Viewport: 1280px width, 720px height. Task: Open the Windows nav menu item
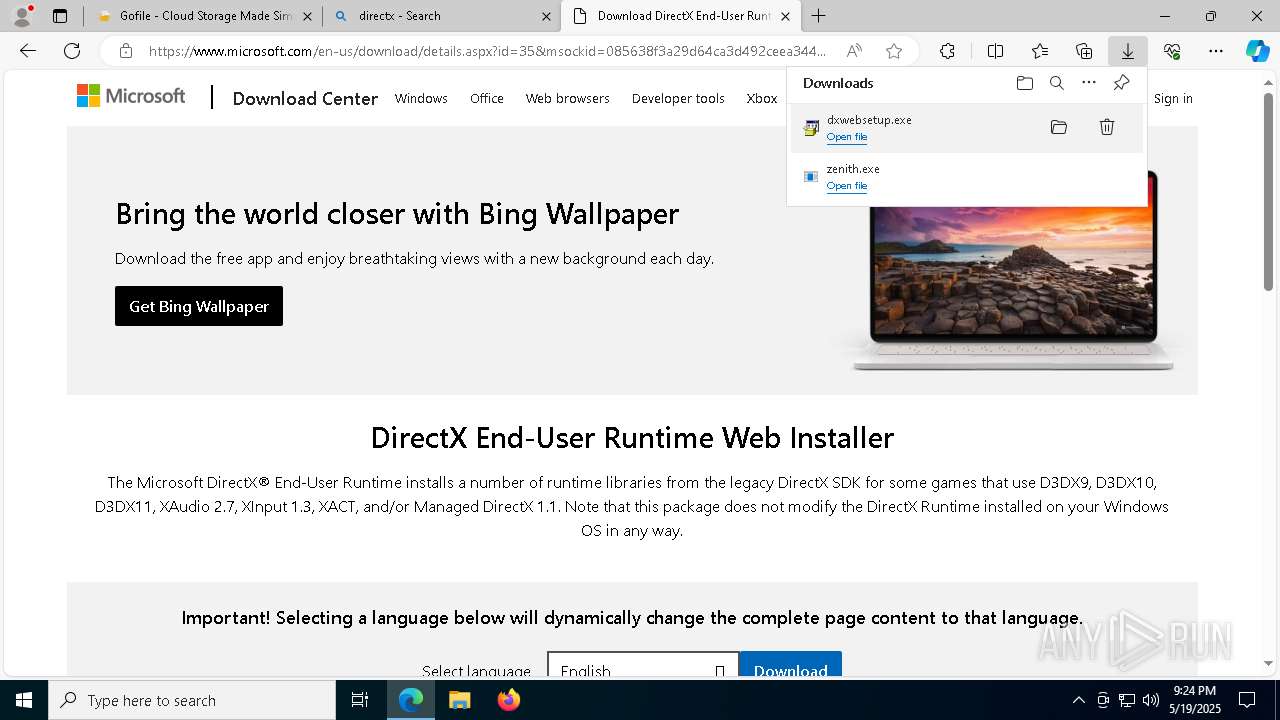[421, 98]
